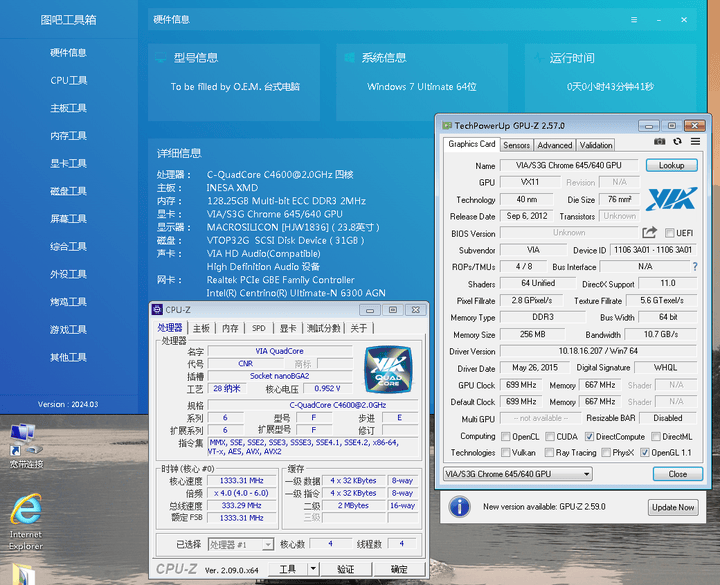Open the toolbox hamburger menu icon

634,20
